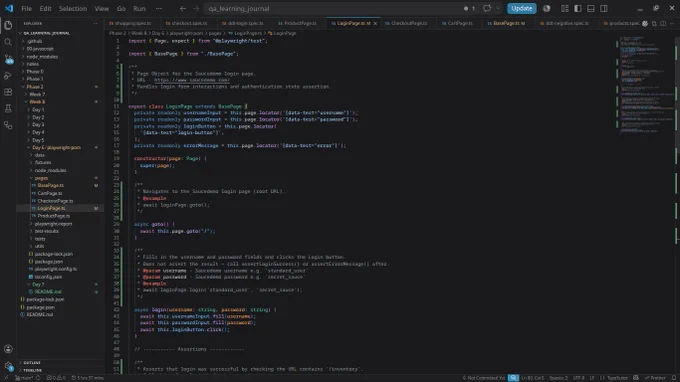680x382 pixels.
Task: Switch to the CheckoutPage.ts tab
Action: point(408,23)
